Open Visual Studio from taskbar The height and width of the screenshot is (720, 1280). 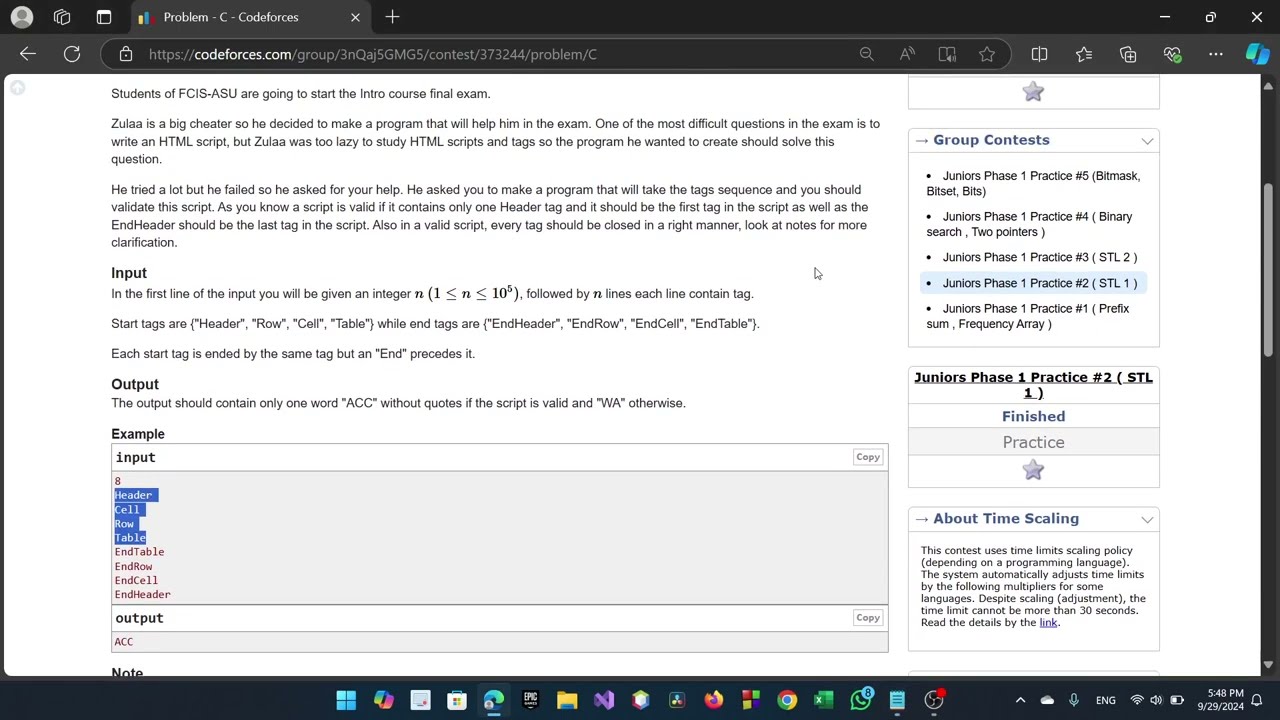pos(604,700)
